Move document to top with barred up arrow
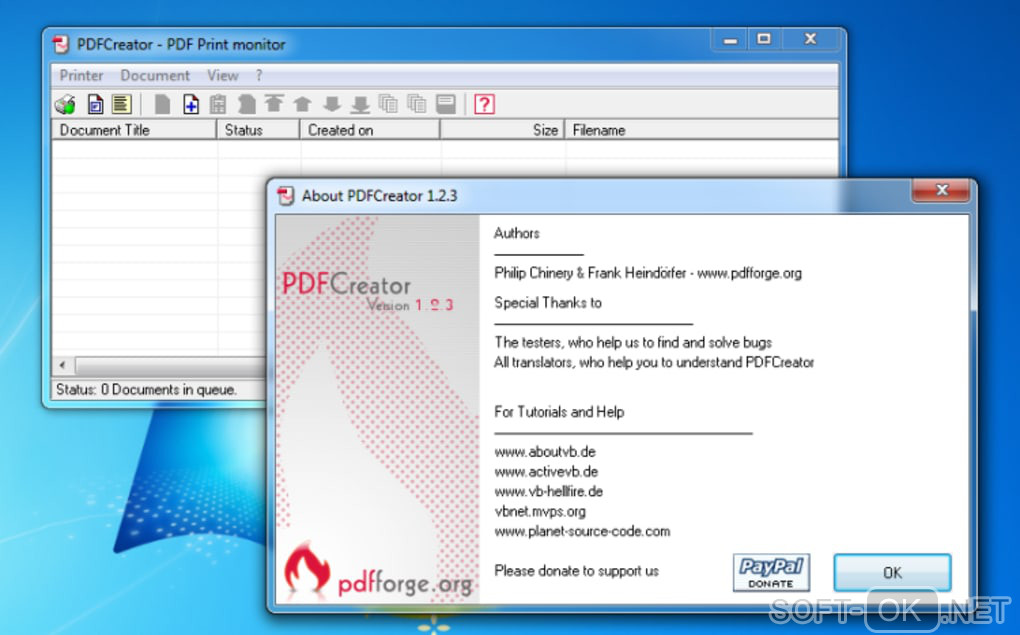This screenshot has height=635, width=1020. (274, 104)
